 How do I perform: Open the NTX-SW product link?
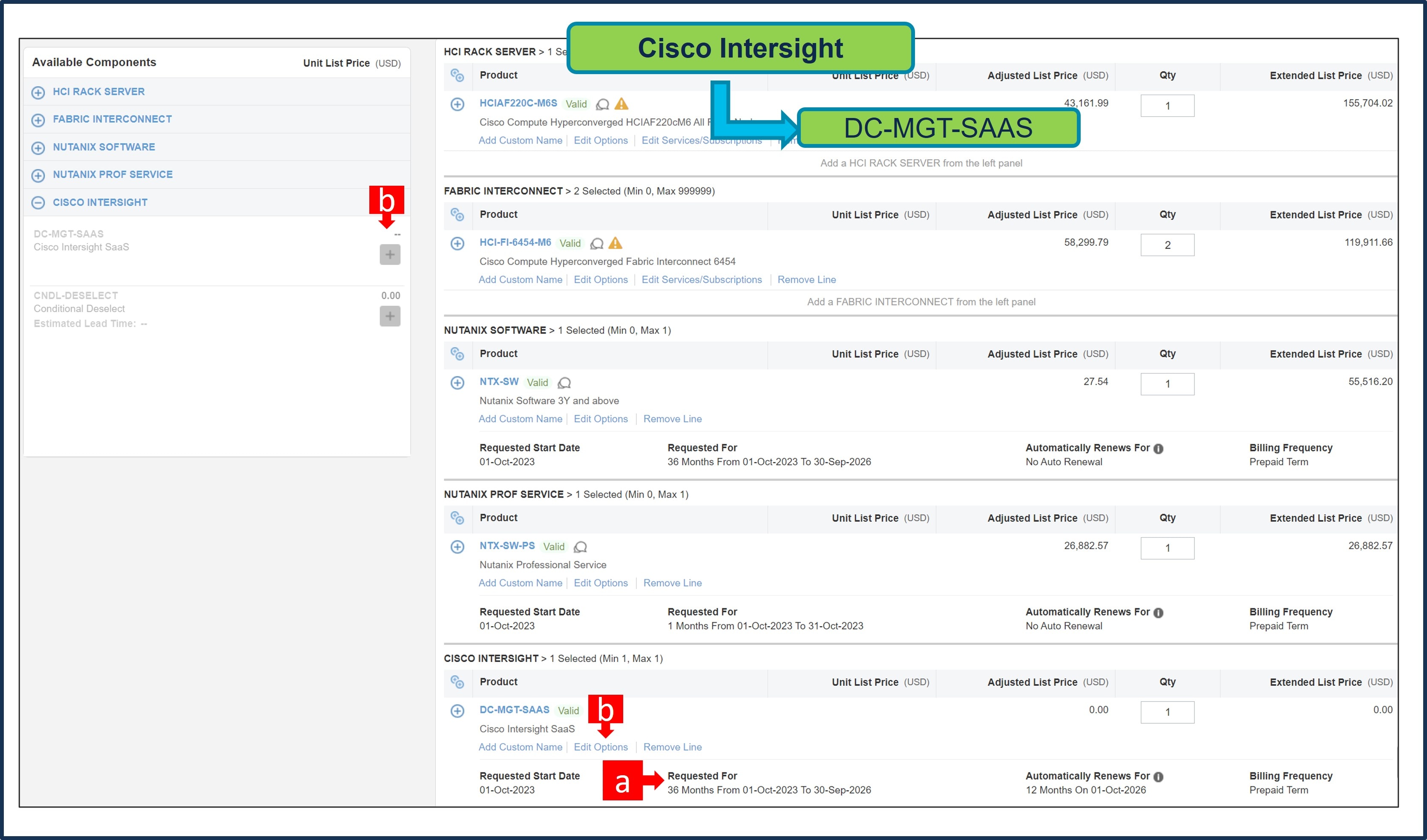499,382
